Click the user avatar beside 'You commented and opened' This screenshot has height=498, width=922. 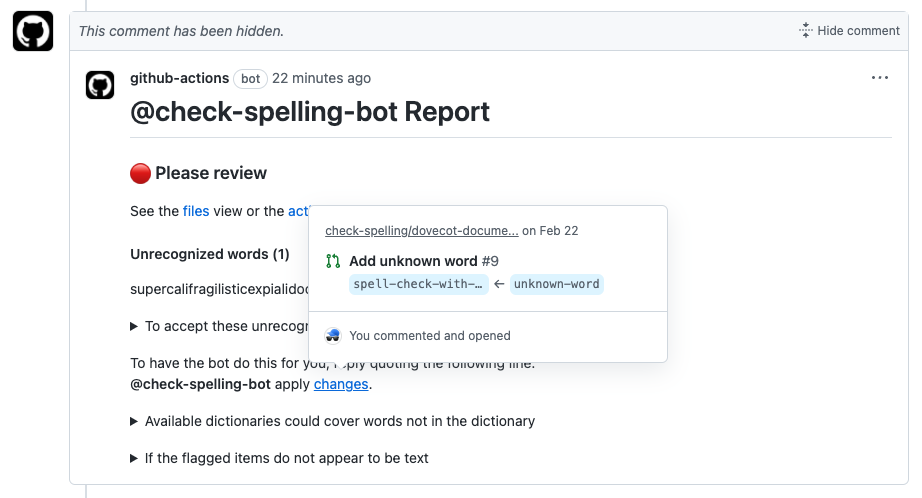(333, 336)
